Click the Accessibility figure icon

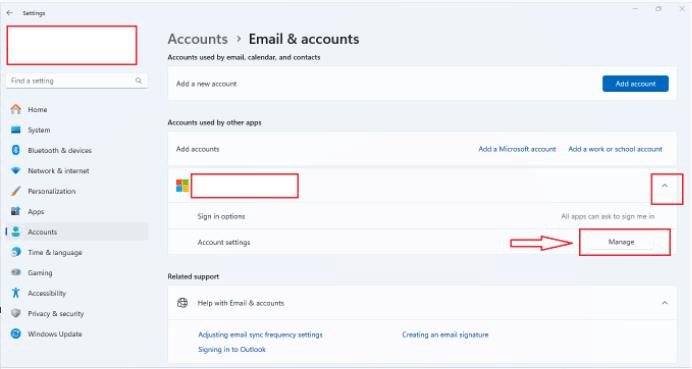pyautogui.click(x=16, y=293)
